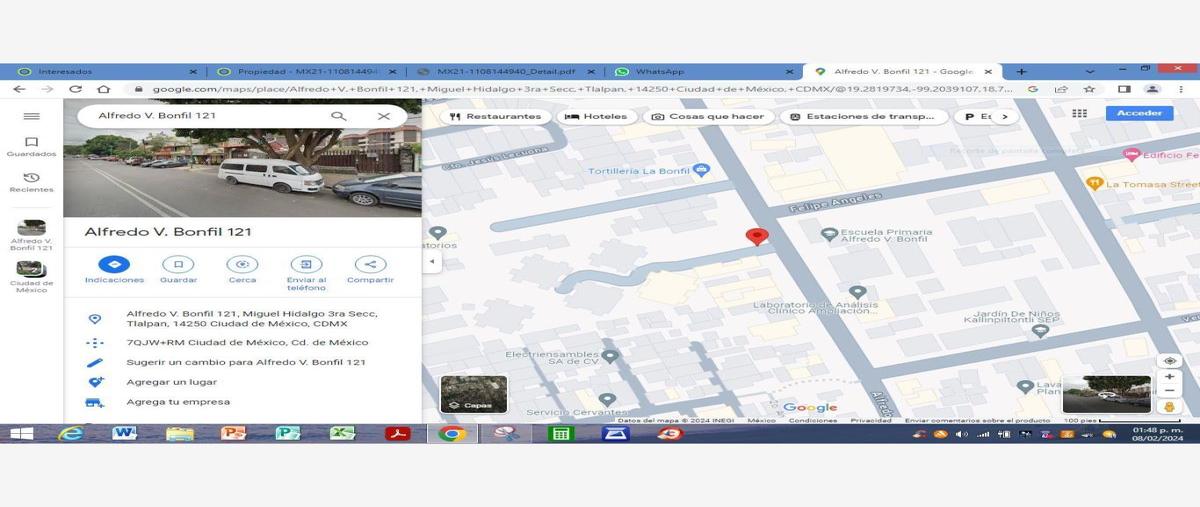The height and width of the screenshot is (507, 1200).
Task: Open the Capas layers thumbnail
Action: [474, 394]
